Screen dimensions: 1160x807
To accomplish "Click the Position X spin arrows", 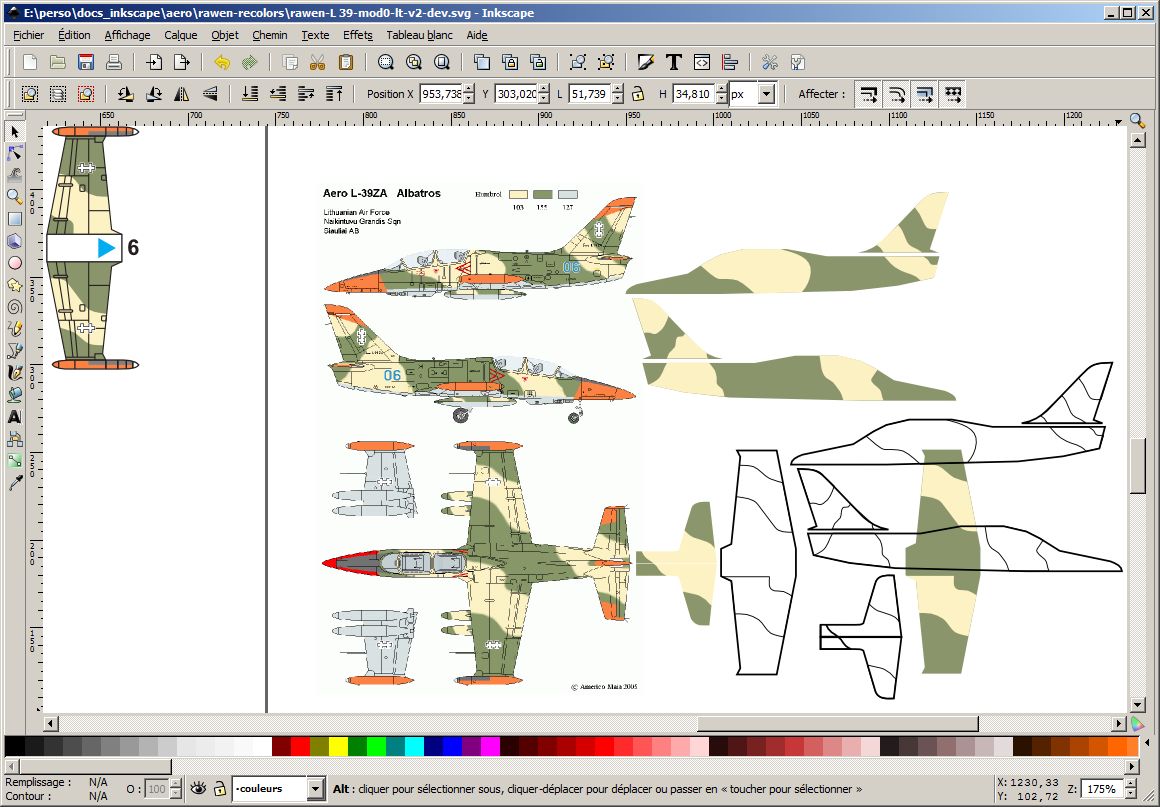I will pyautogui.click(x=468, y=94).
